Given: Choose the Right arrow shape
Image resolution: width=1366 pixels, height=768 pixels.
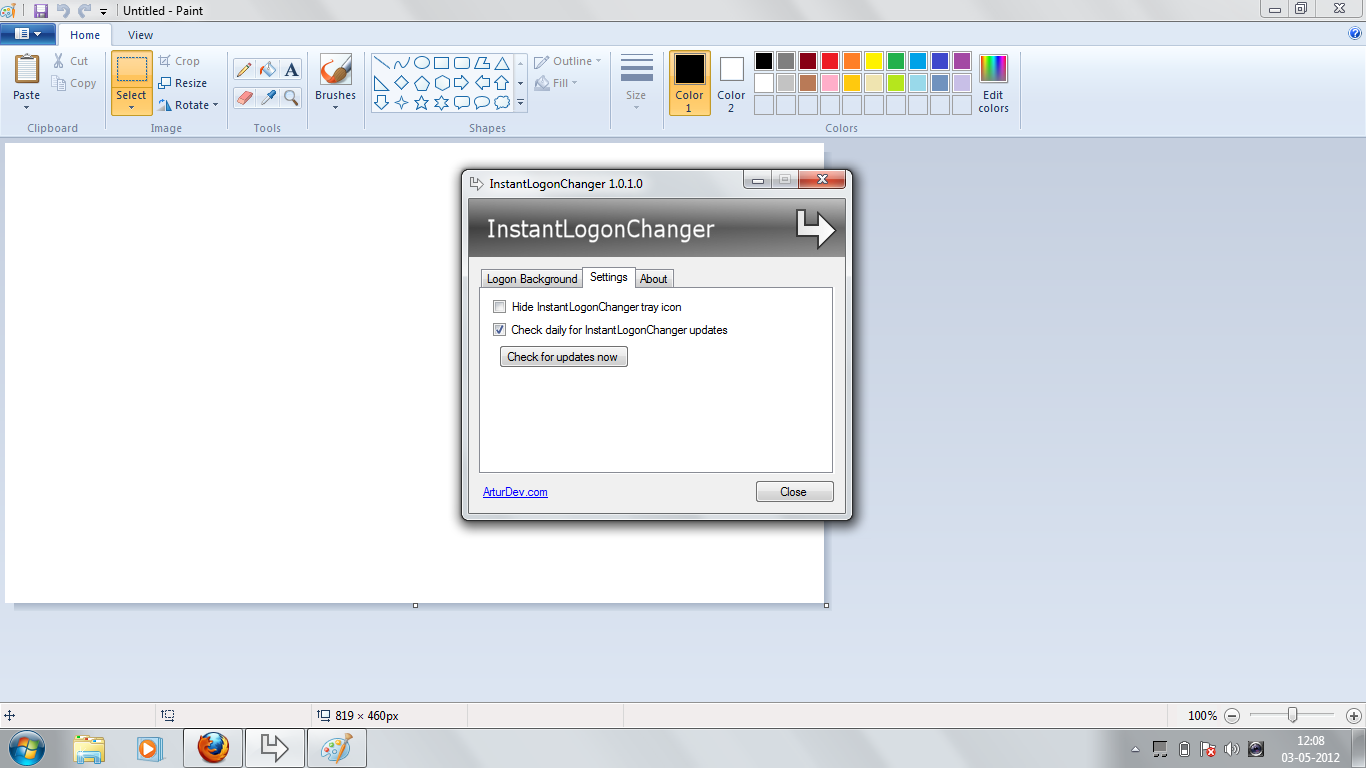Looking at the screenshot, I should point(461,83).
